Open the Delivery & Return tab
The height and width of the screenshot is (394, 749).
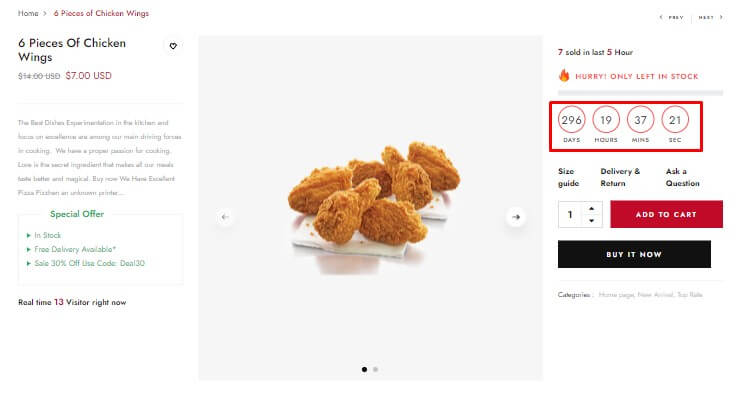click(620, 177)
